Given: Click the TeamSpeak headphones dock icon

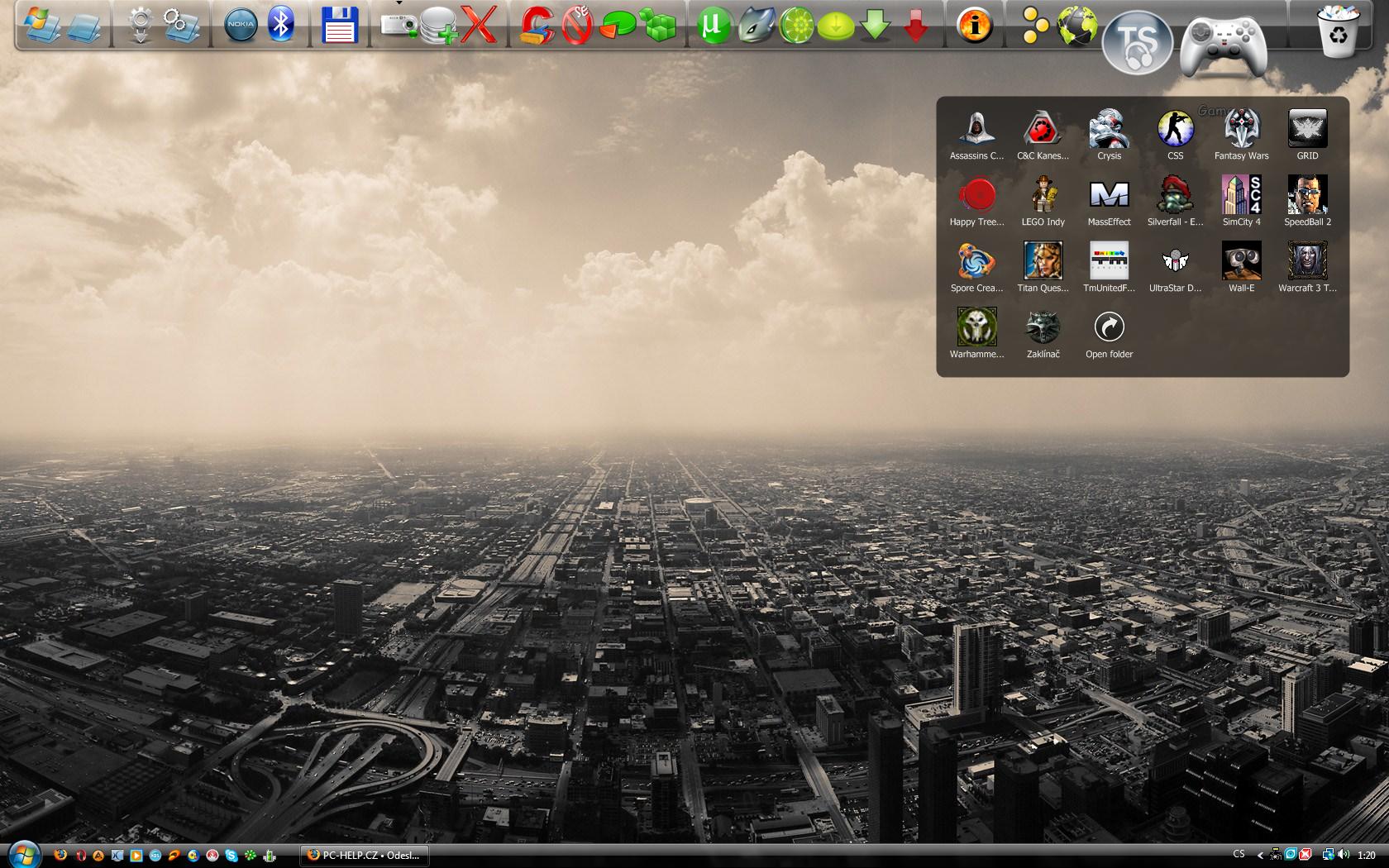Looking at the screenshot, I should (1138, 43).
